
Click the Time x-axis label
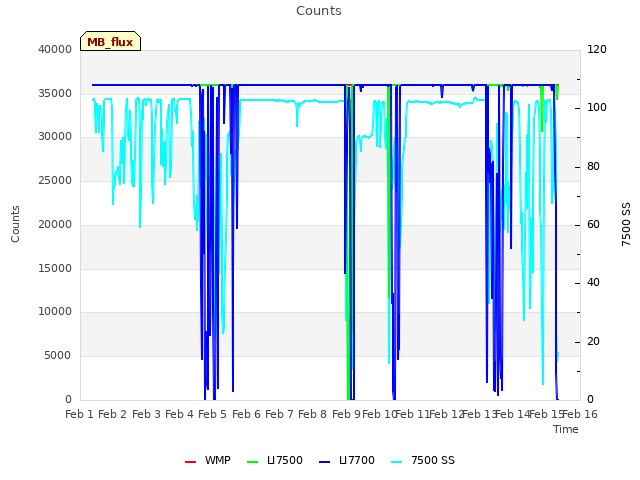tap(566, 429)
